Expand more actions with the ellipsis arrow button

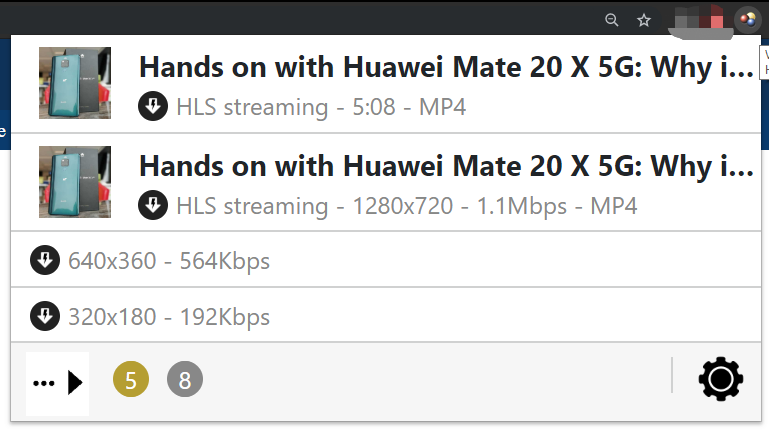[x=57, y=383]
